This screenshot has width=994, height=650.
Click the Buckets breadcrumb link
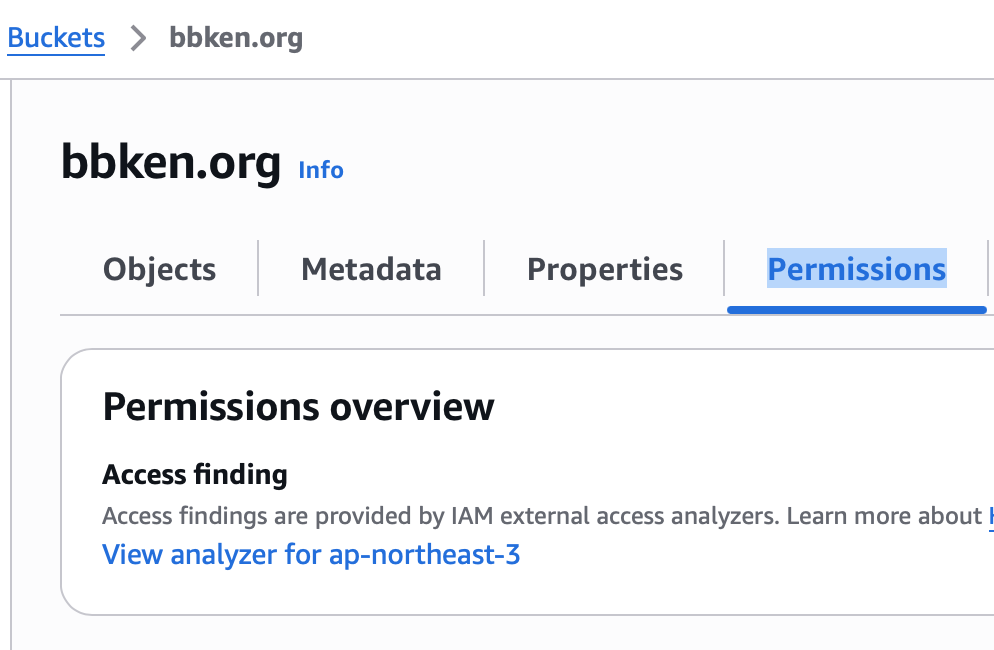coord(56,38)
